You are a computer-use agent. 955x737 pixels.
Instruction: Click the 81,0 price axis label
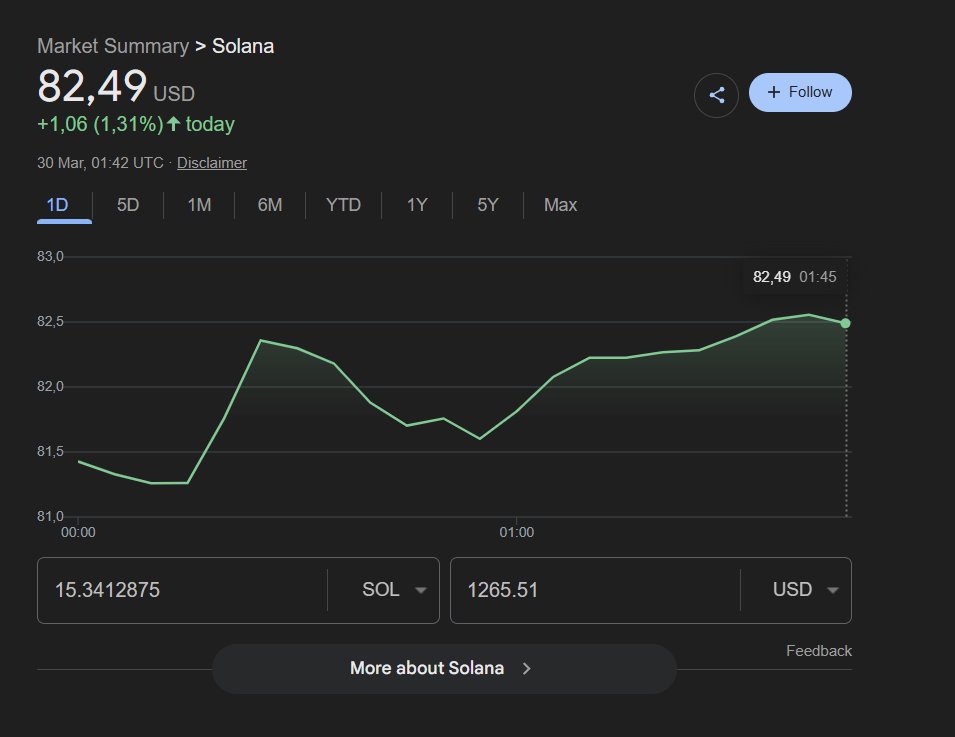pos(50,517)
